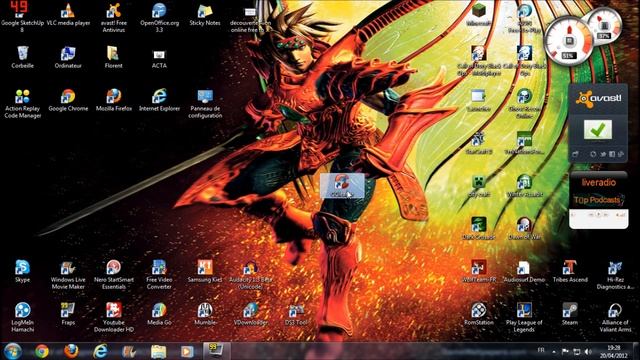Open the OpenOffice.org 3.3 shortcut
640x360 pixels.
tap(159, 17)
